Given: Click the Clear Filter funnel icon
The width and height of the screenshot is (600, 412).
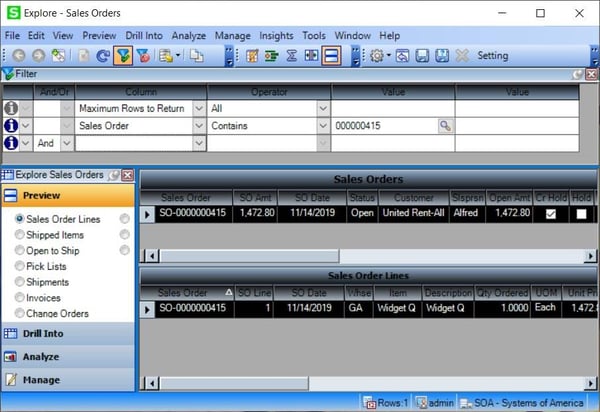Looking at the screenshot, I should pyautogui.click(x=144, y=56).
